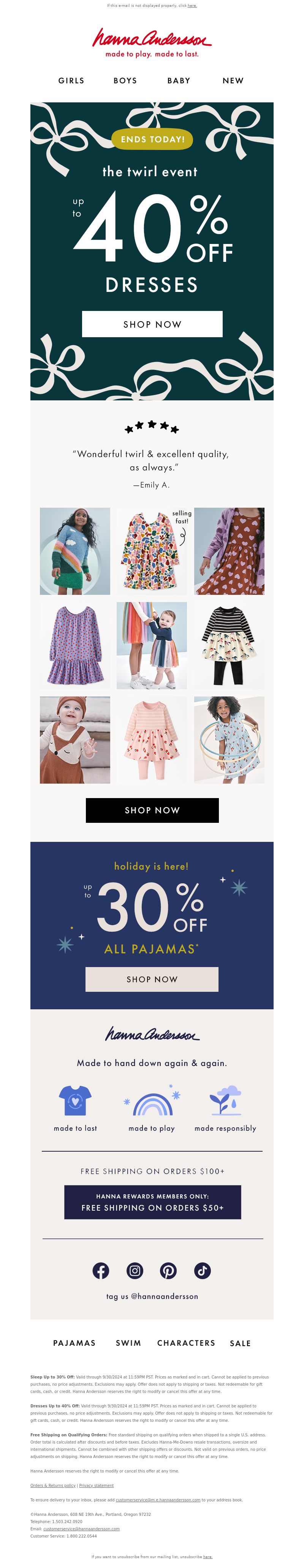Open the Facebook social icon
The image size is (304, 1568).
101,1270
